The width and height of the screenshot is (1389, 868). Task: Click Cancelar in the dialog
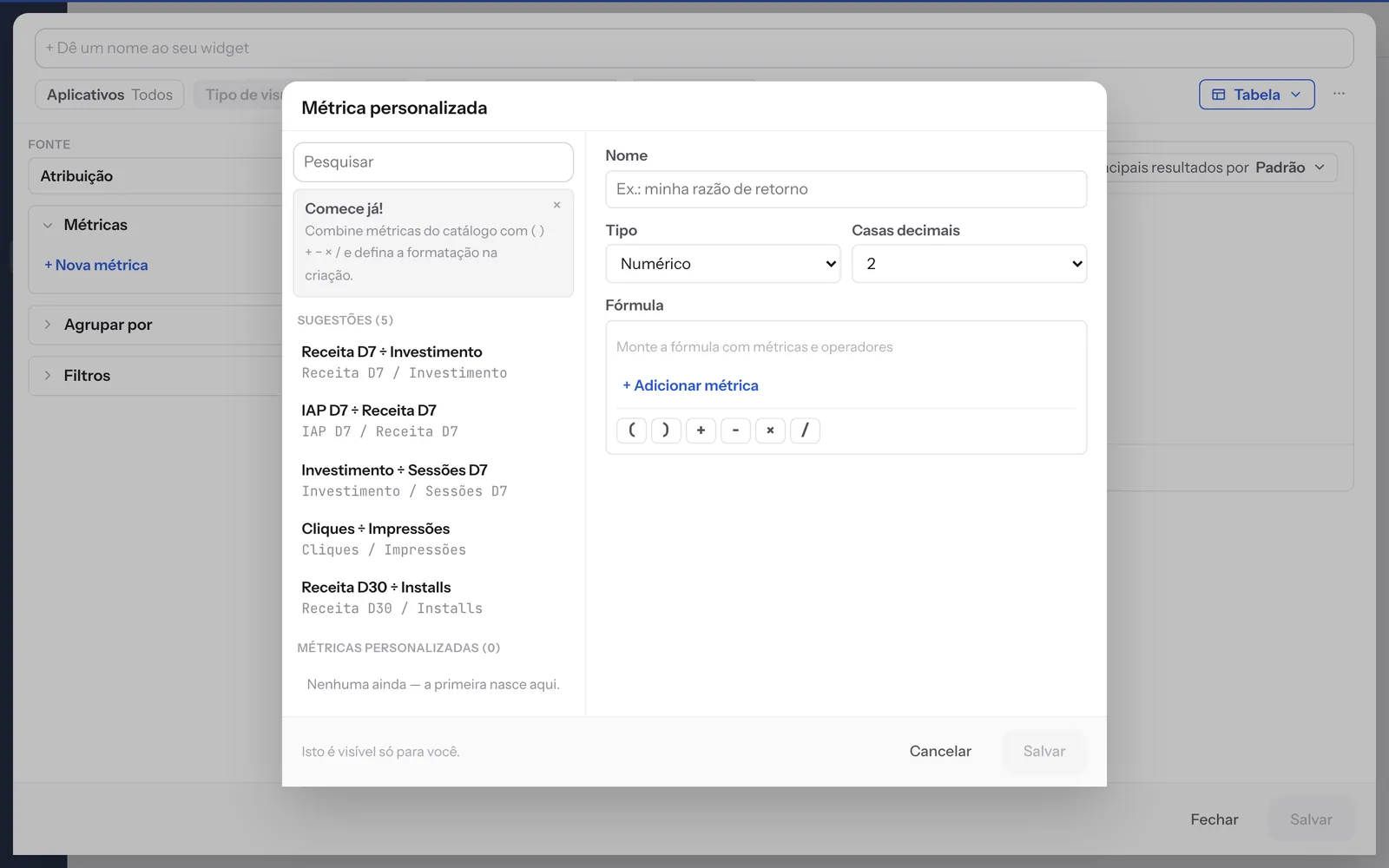(940, 752)
